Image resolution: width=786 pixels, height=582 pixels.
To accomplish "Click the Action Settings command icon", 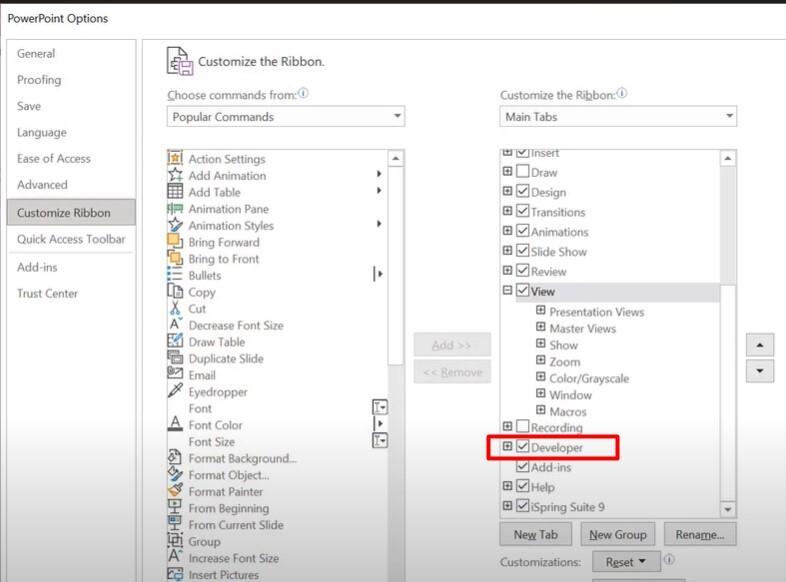I will point(175,158).
